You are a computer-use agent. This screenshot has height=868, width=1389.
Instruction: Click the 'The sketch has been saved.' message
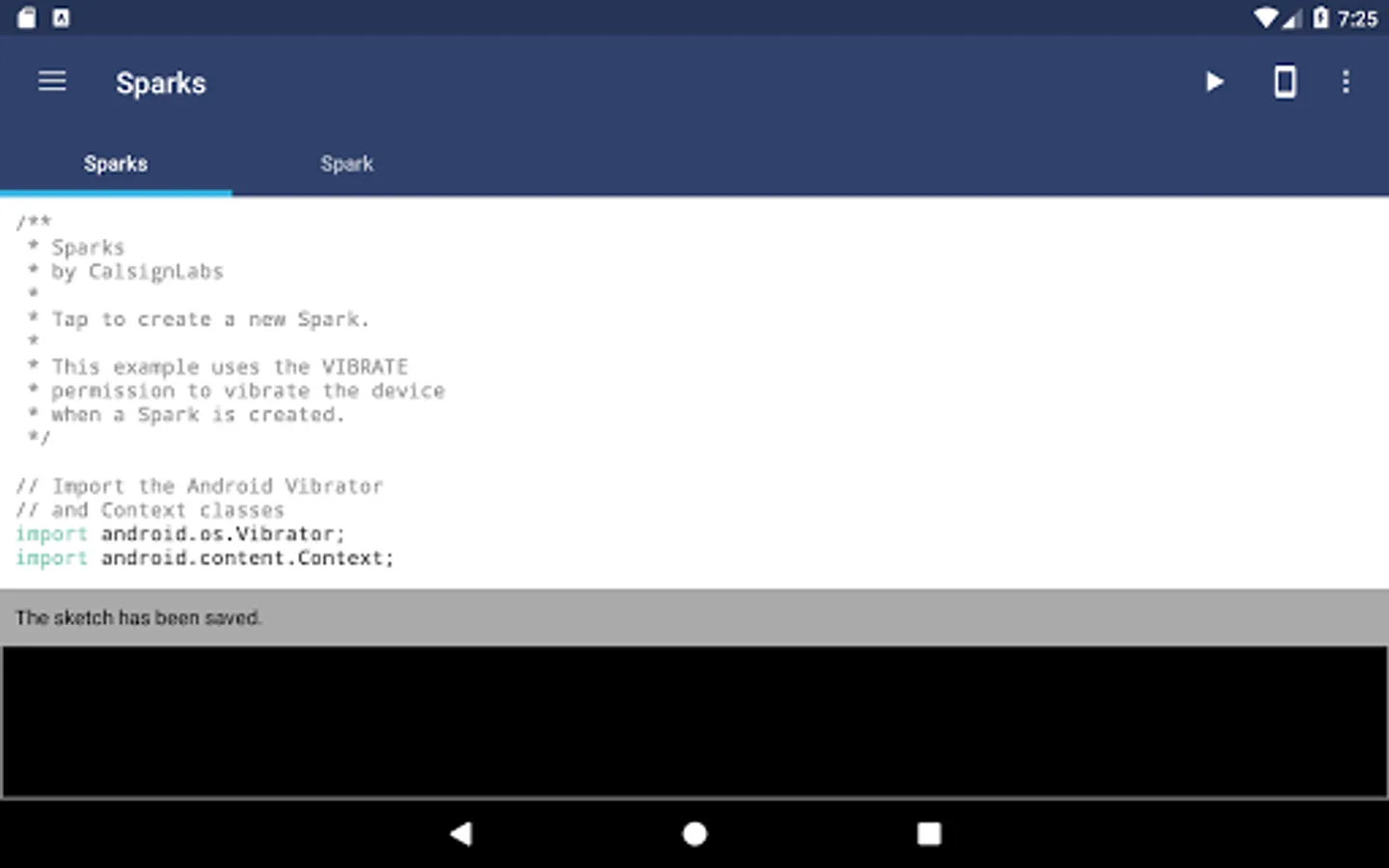[138, 617]
